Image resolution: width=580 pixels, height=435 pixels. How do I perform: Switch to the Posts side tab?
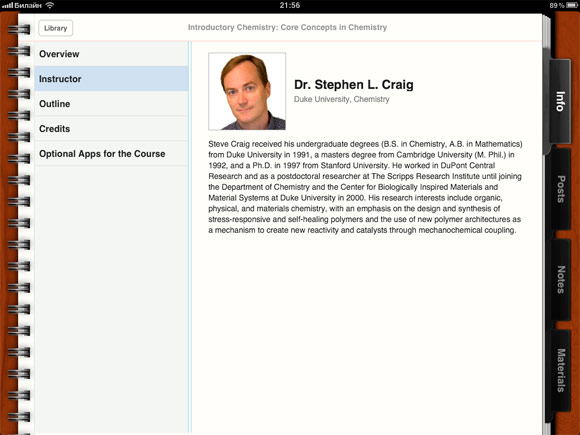pyautogui.click(x=561, y=189)
